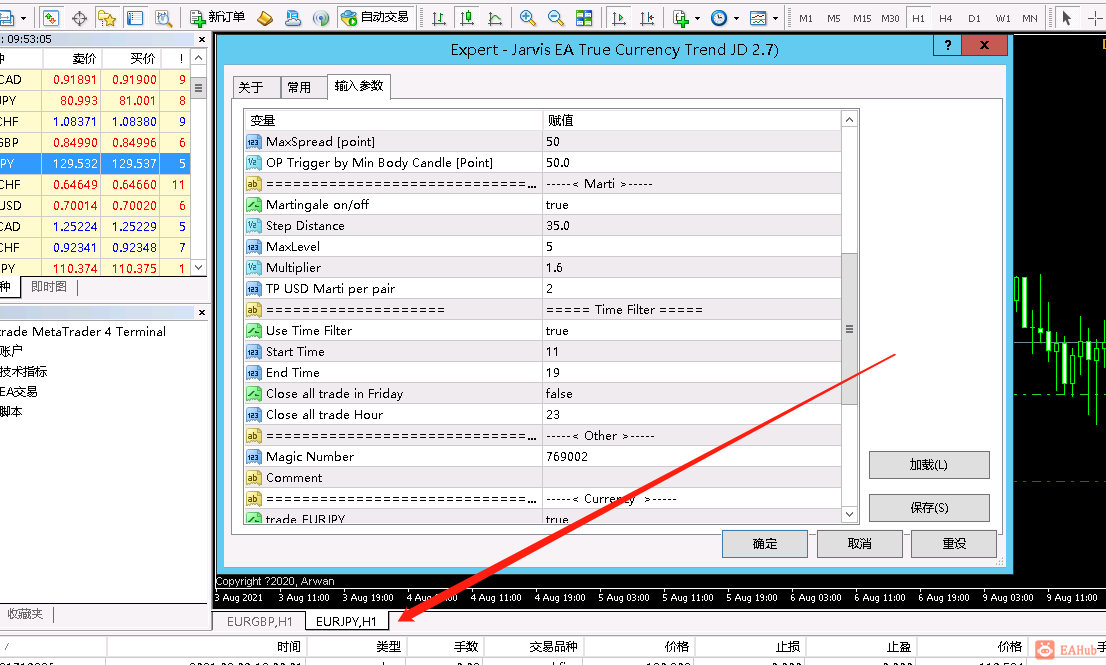Select the arrow cursor tool

coord(1066,18)
